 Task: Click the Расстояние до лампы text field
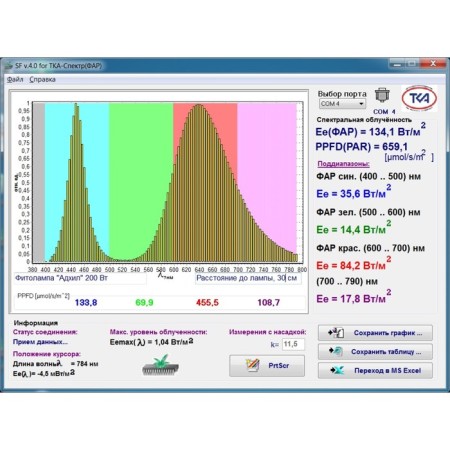click(248, 278)
